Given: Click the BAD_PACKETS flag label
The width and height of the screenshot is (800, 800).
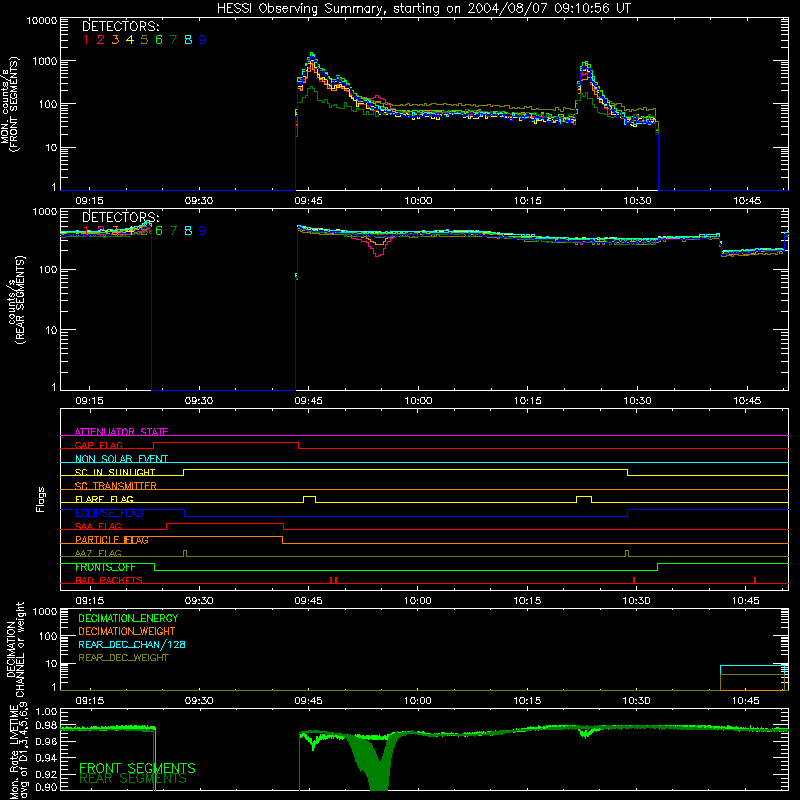Looking at the screenshot, I should pos(109,580).
